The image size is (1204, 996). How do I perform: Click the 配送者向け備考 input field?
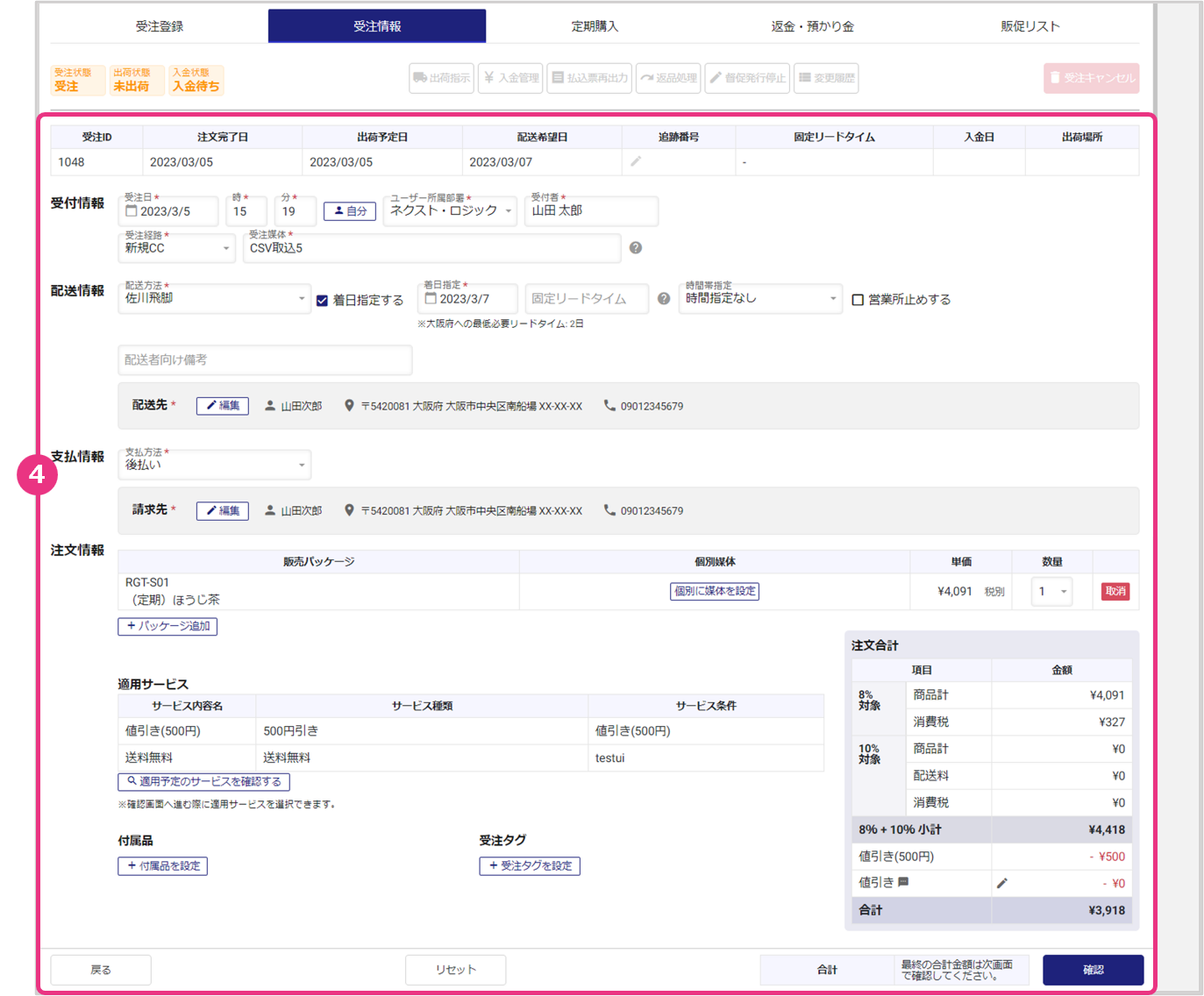265,360
